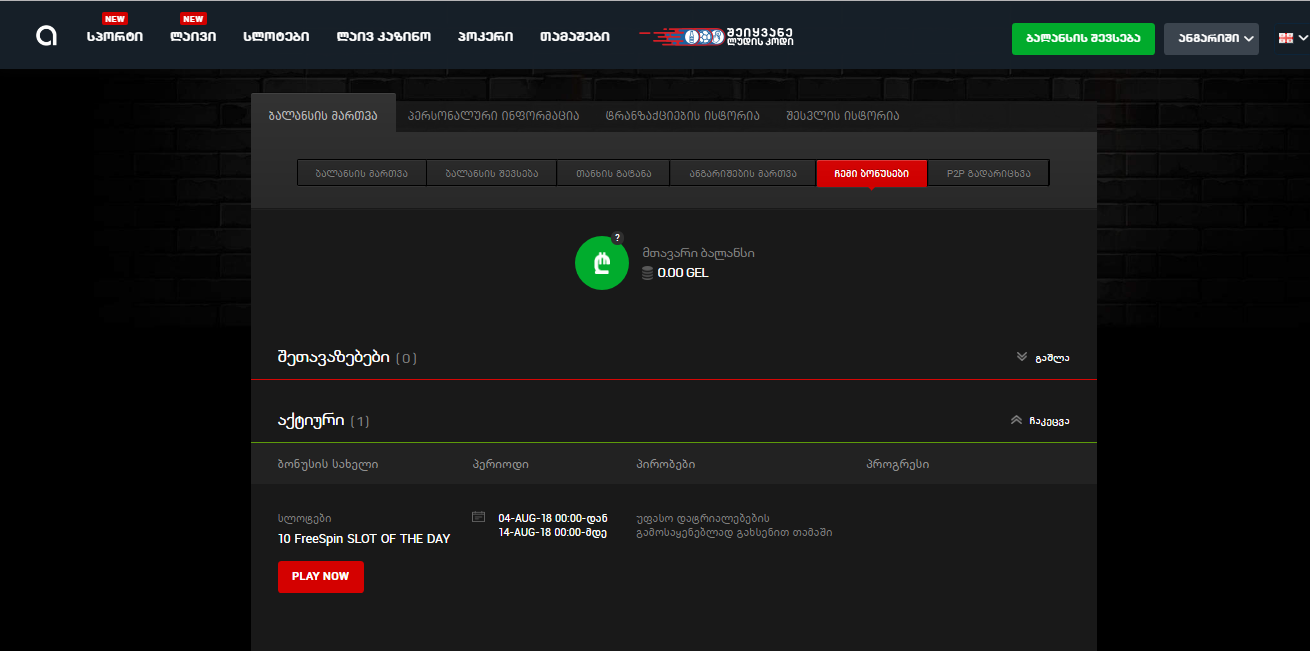Click the აქტიური heading
The width and height of the screenshot is (1310, 651).
[x=311, y=420]
